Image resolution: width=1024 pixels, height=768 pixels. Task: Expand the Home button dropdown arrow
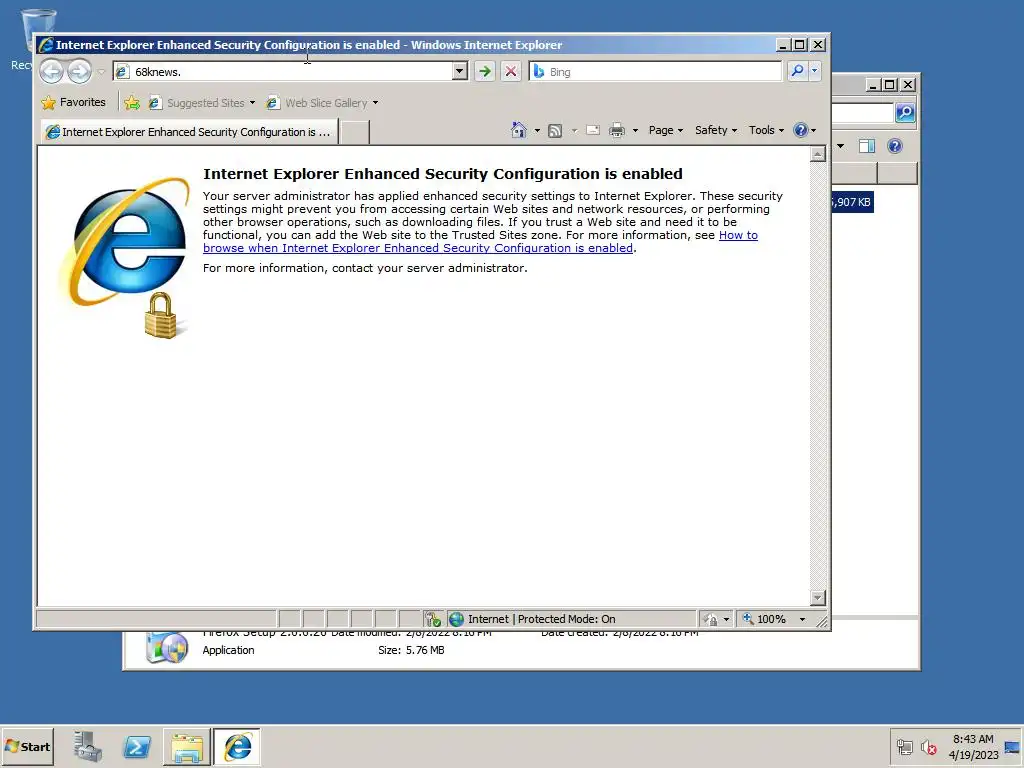537,130
